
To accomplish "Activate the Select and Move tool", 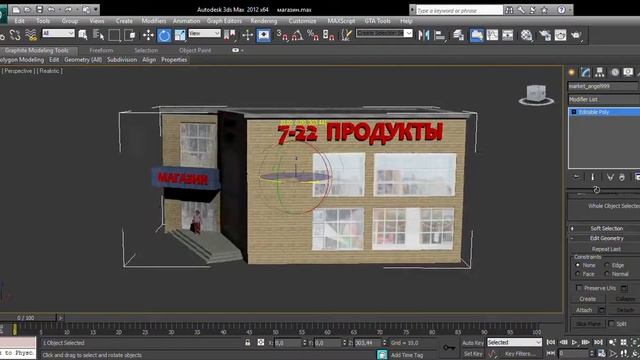I will pyautogui.click(x=148, y=36).
